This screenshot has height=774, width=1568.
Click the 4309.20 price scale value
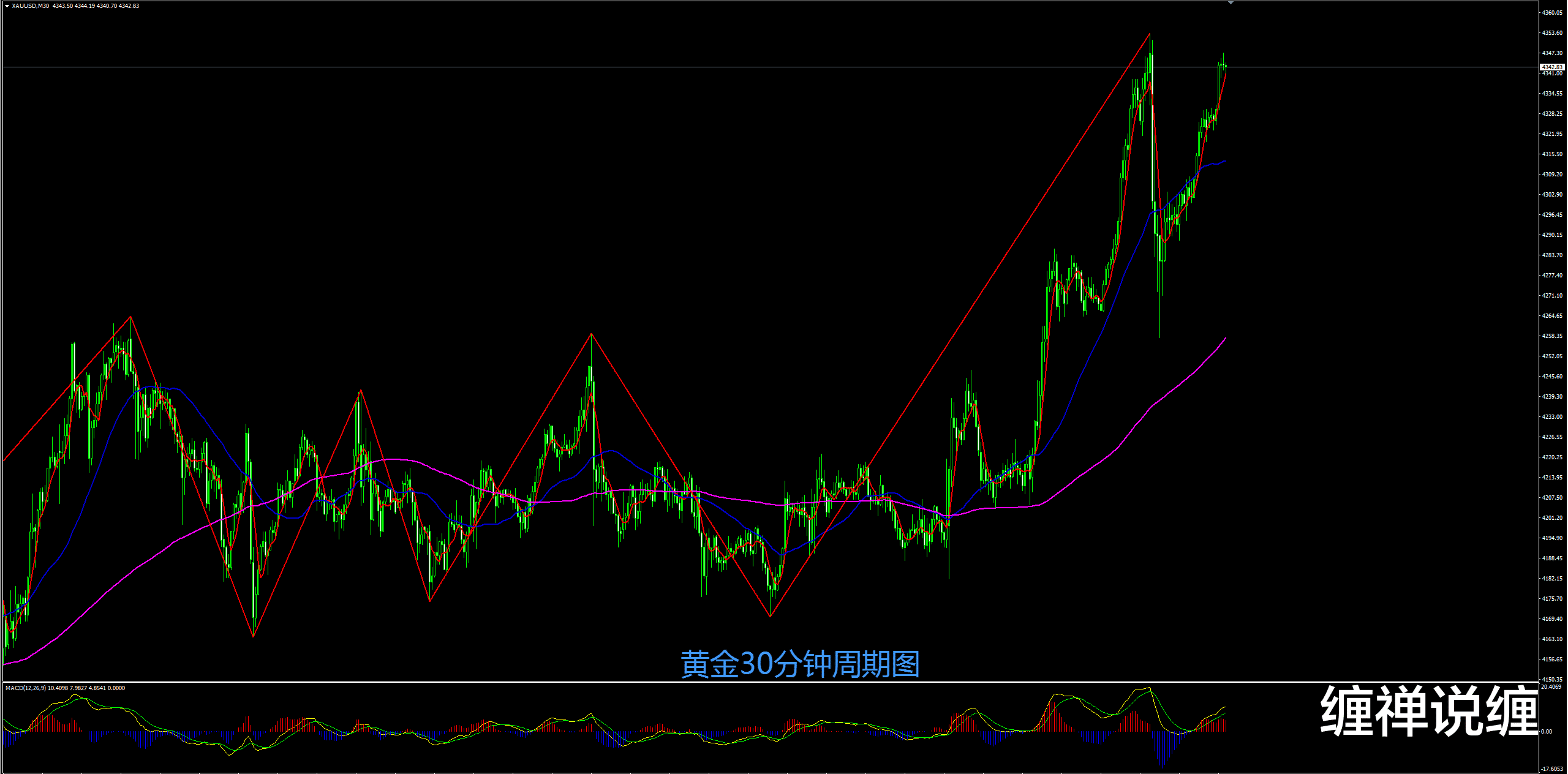1553,175
